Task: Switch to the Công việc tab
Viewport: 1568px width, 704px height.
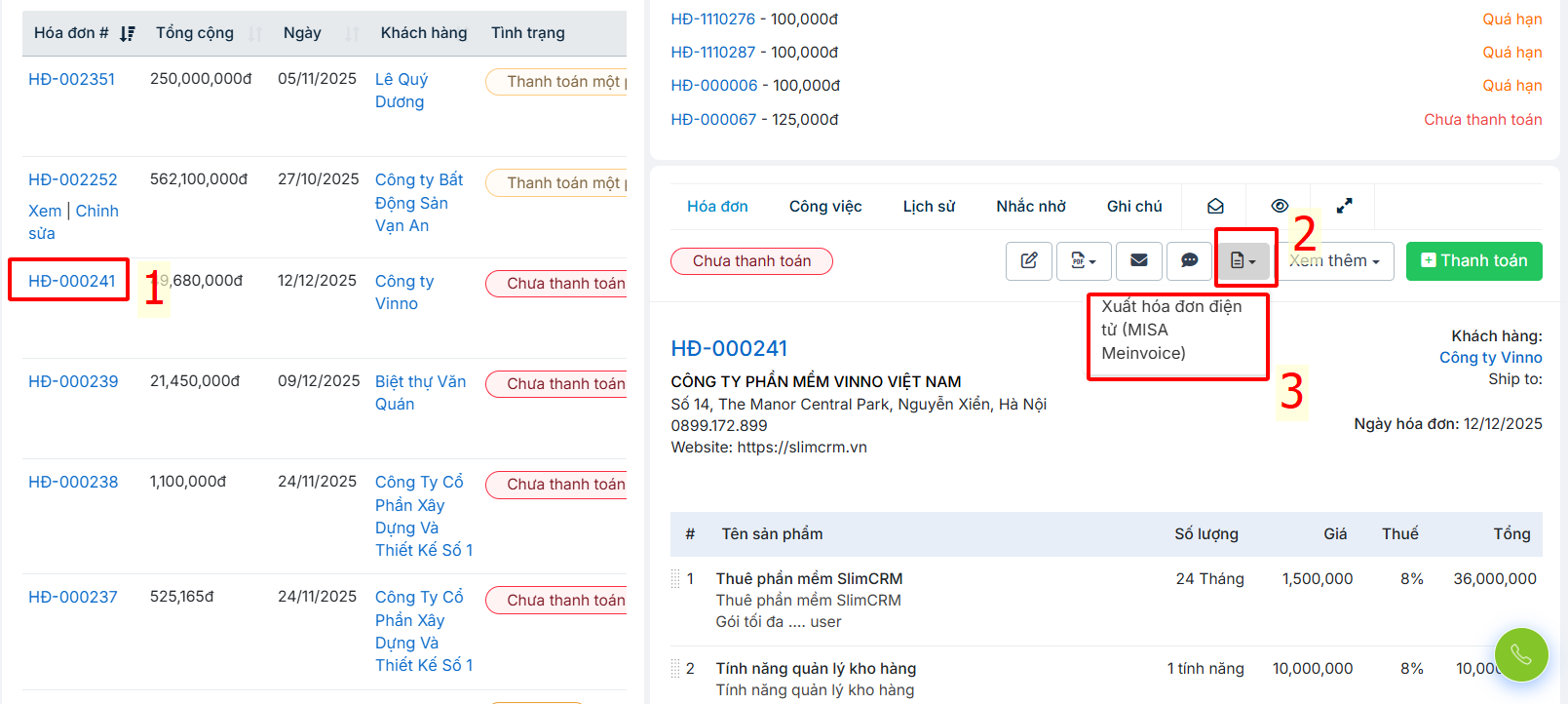Action: pyautogui.click(x=825, y=206)
